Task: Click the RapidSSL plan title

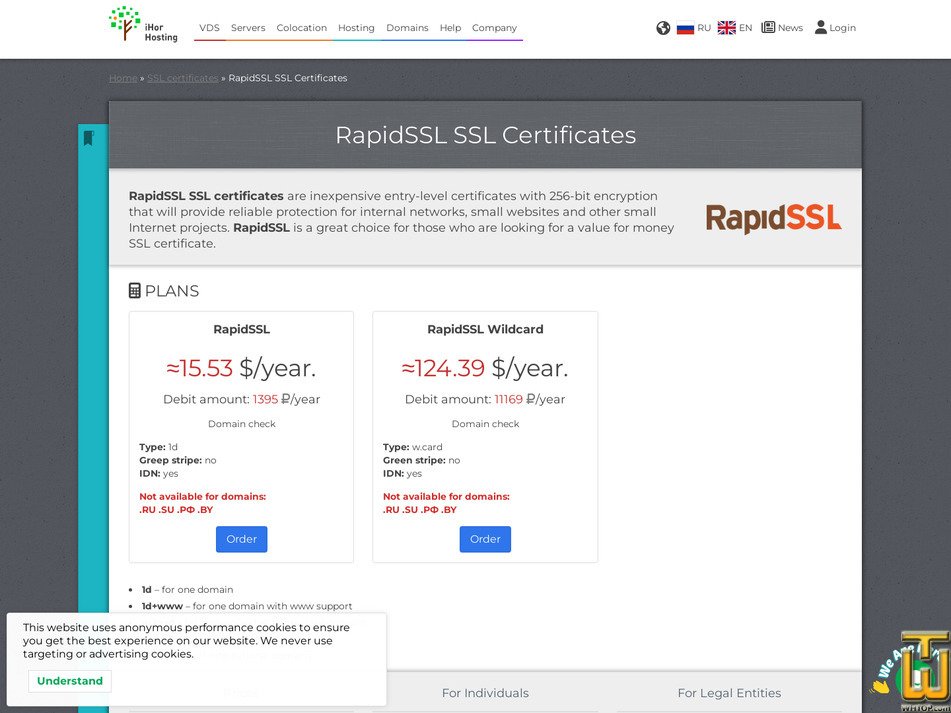Action: coord(241,329)
